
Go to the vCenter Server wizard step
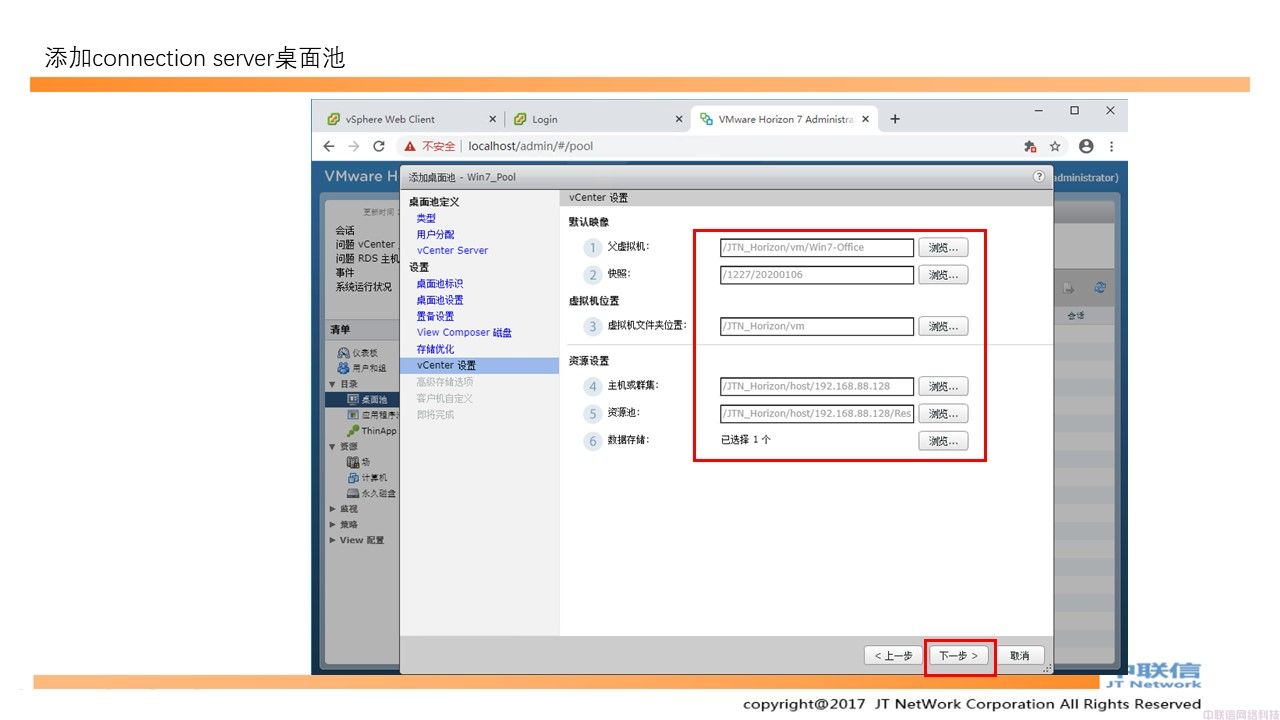click(x=452, y=250)
